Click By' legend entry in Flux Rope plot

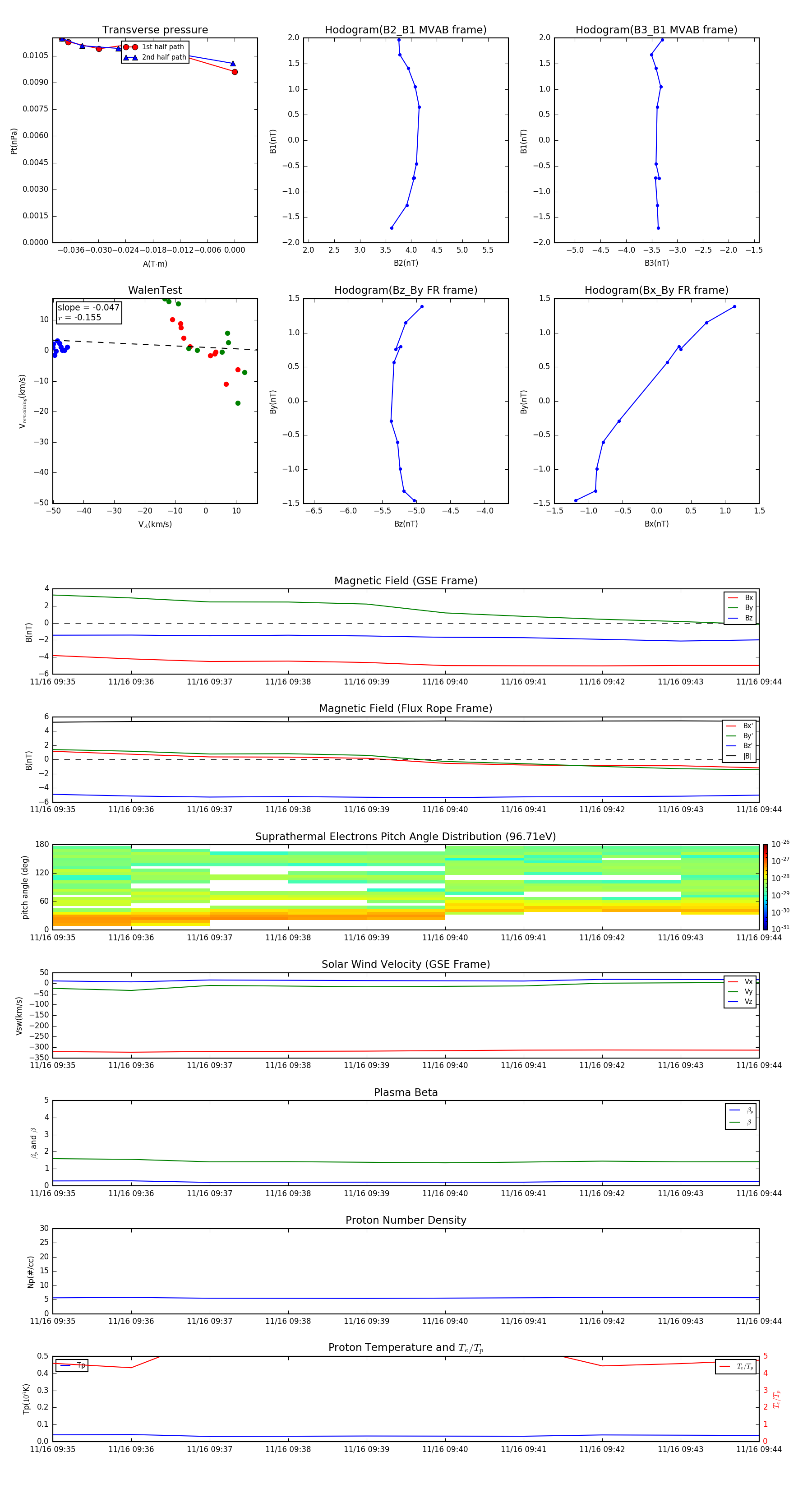tap(740, 736)
